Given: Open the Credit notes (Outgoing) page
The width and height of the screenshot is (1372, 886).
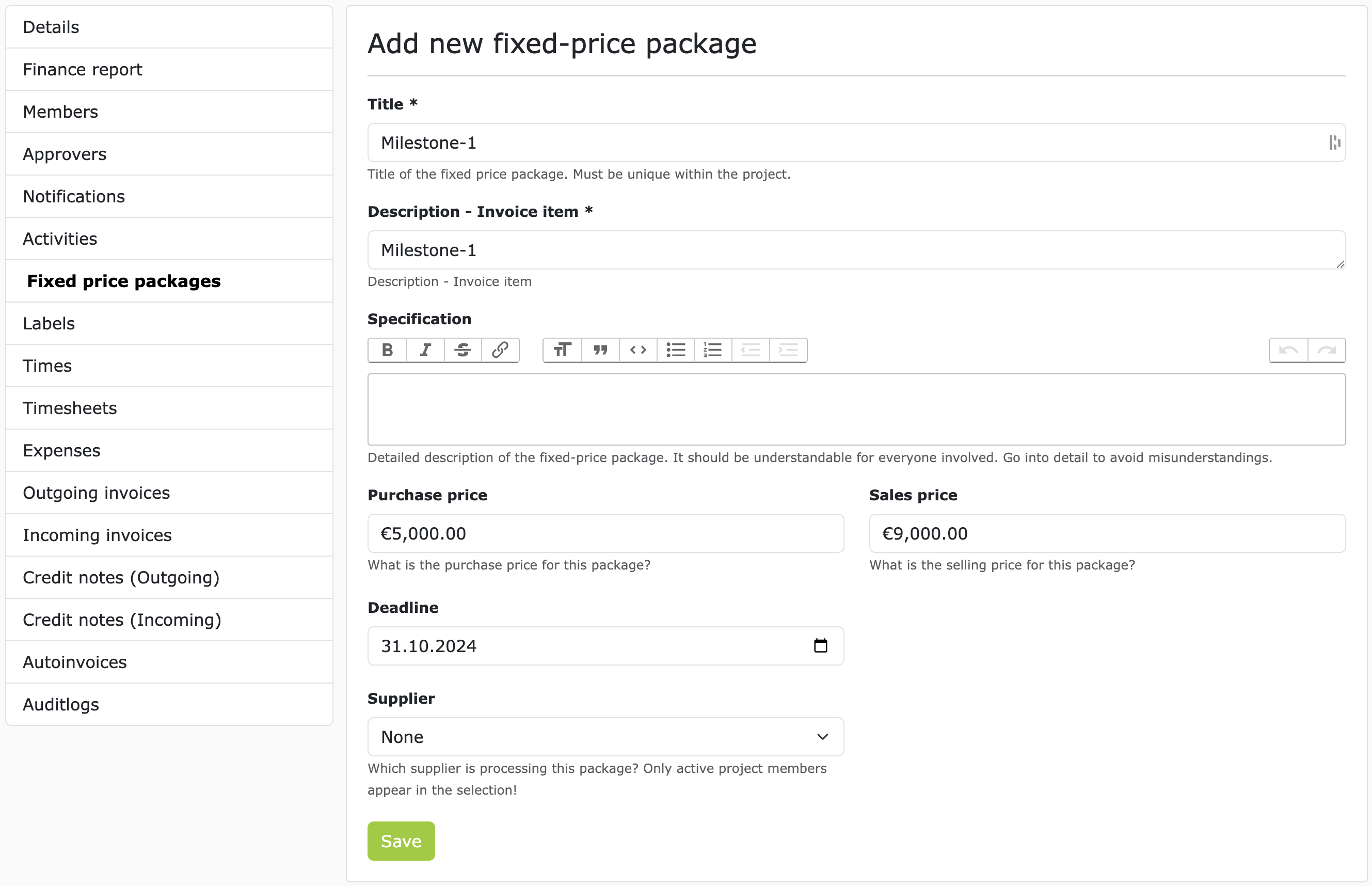Looking at the screenshot, I should [121, 577].
